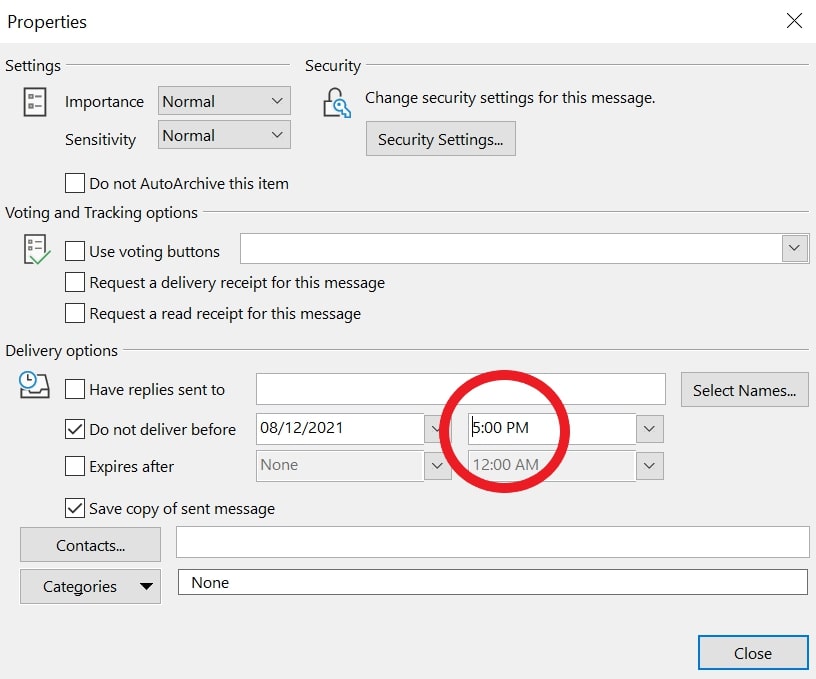This screenshot has width=816, height=679.
Task: Enable Request a delivery receipt checkbox
Action: pos(75,282)
